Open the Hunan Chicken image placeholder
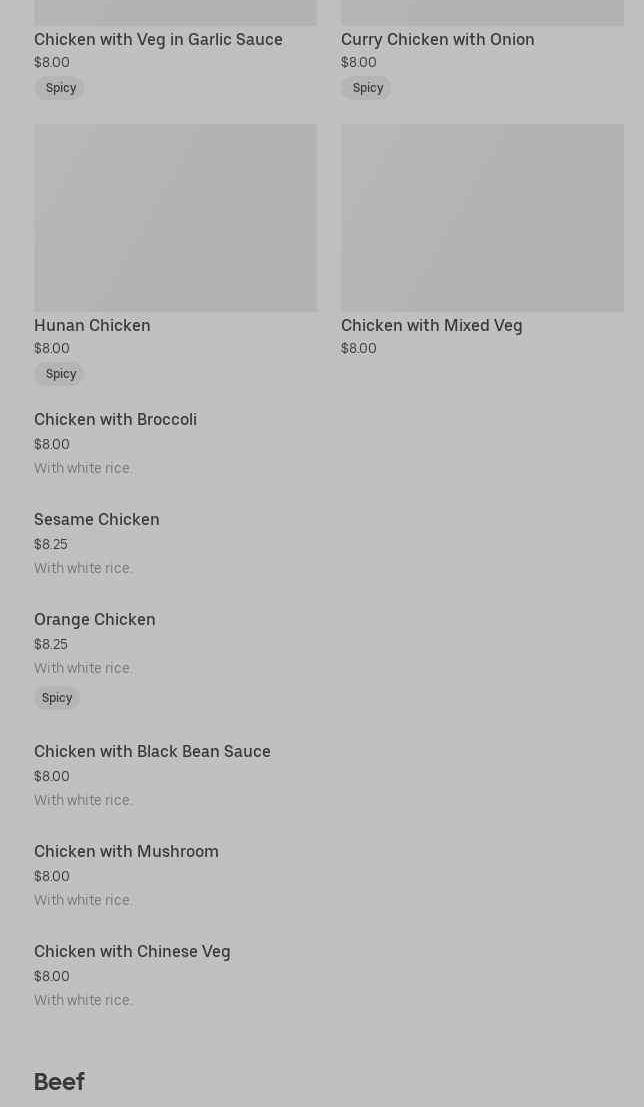Image resolution: width=644 pixels, height=1107 pixels. [175, 217]
